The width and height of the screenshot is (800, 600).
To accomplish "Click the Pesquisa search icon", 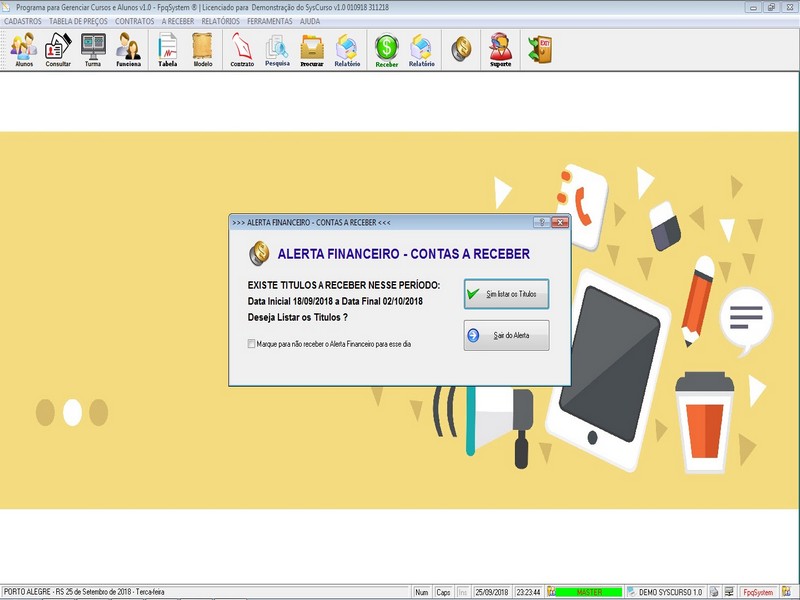I will click(x=277, y=49).
